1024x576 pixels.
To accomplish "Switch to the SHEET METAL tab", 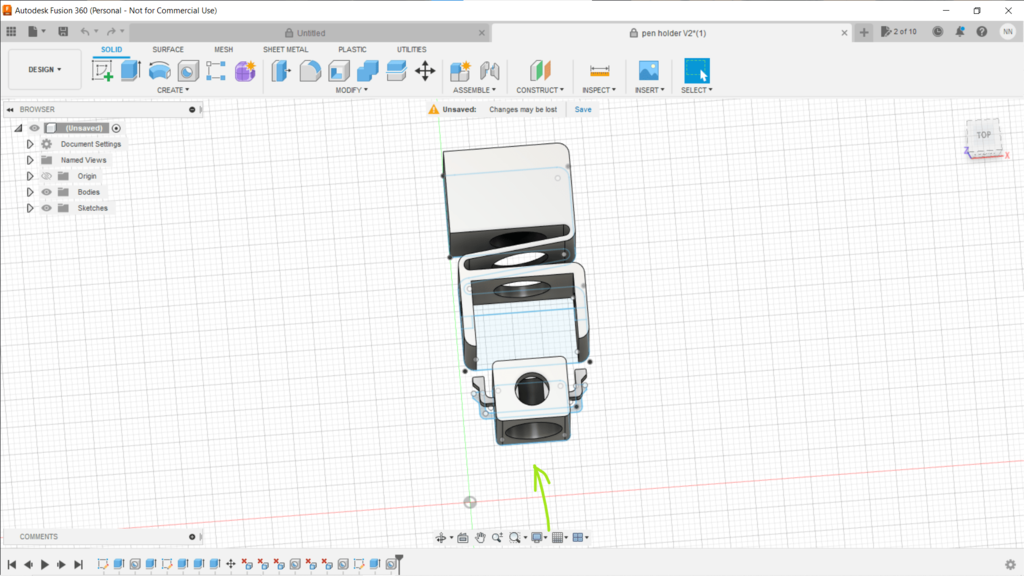I will coord(285,49).
